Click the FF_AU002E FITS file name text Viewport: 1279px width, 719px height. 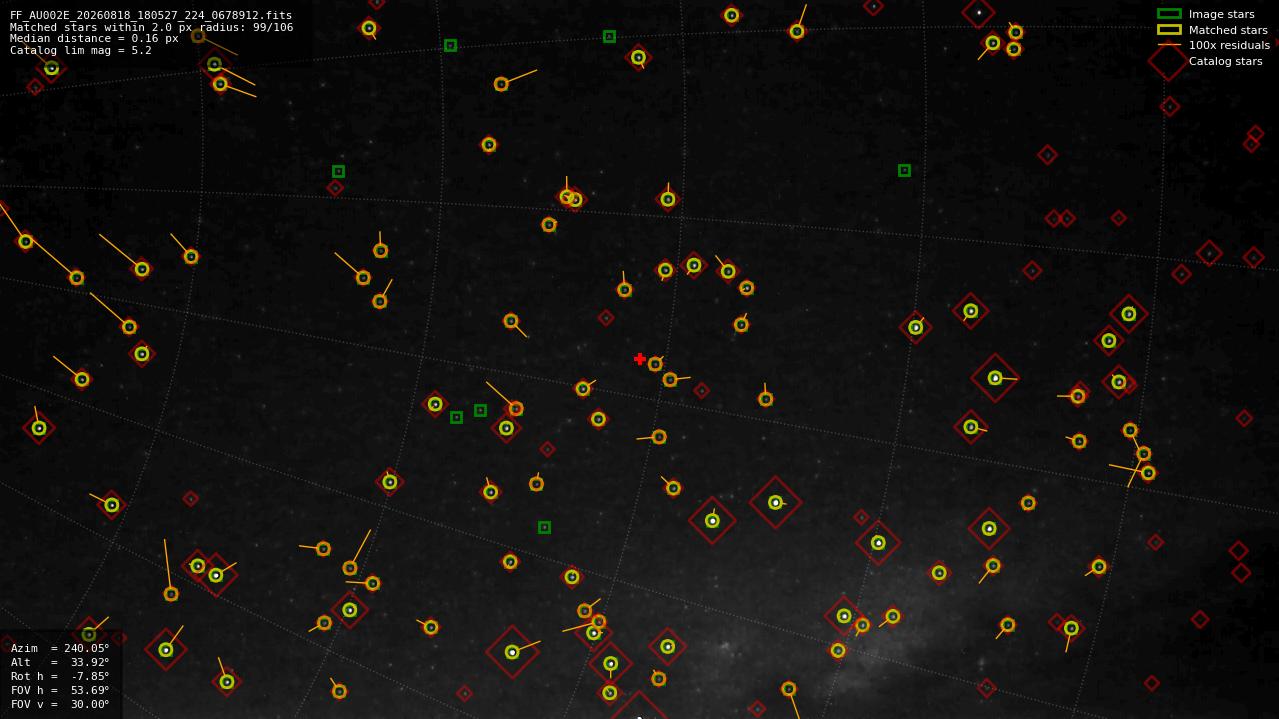tap(151, 16)
